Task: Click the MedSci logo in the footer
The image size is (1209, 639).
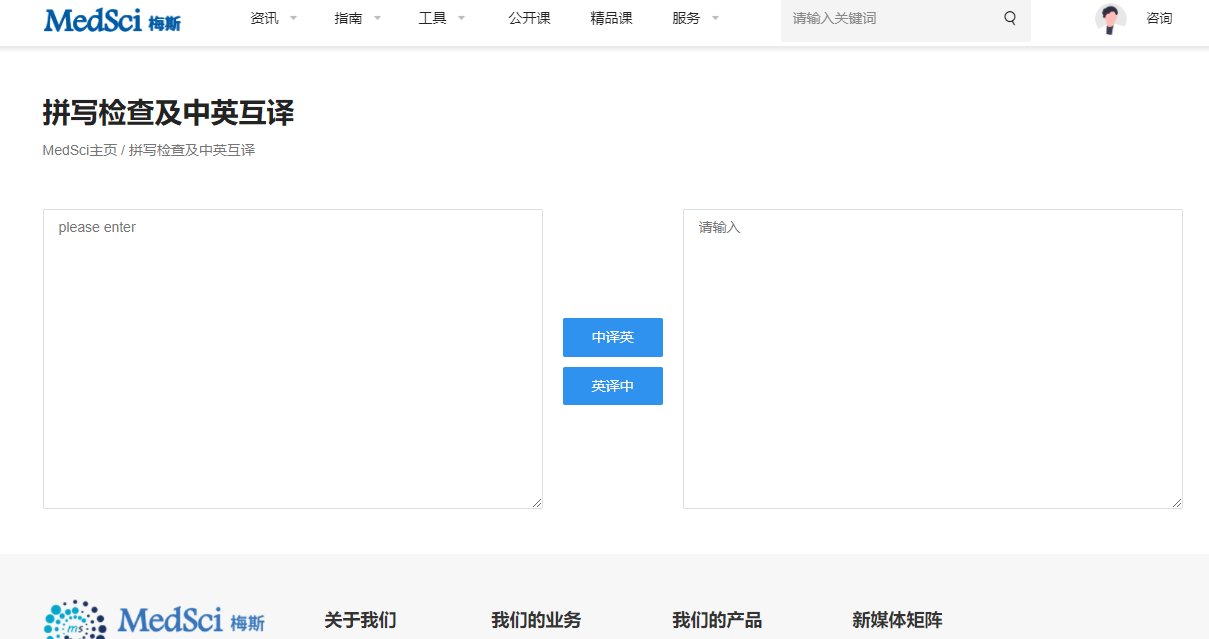Action: pyautogui.click(x=155, y=620)
